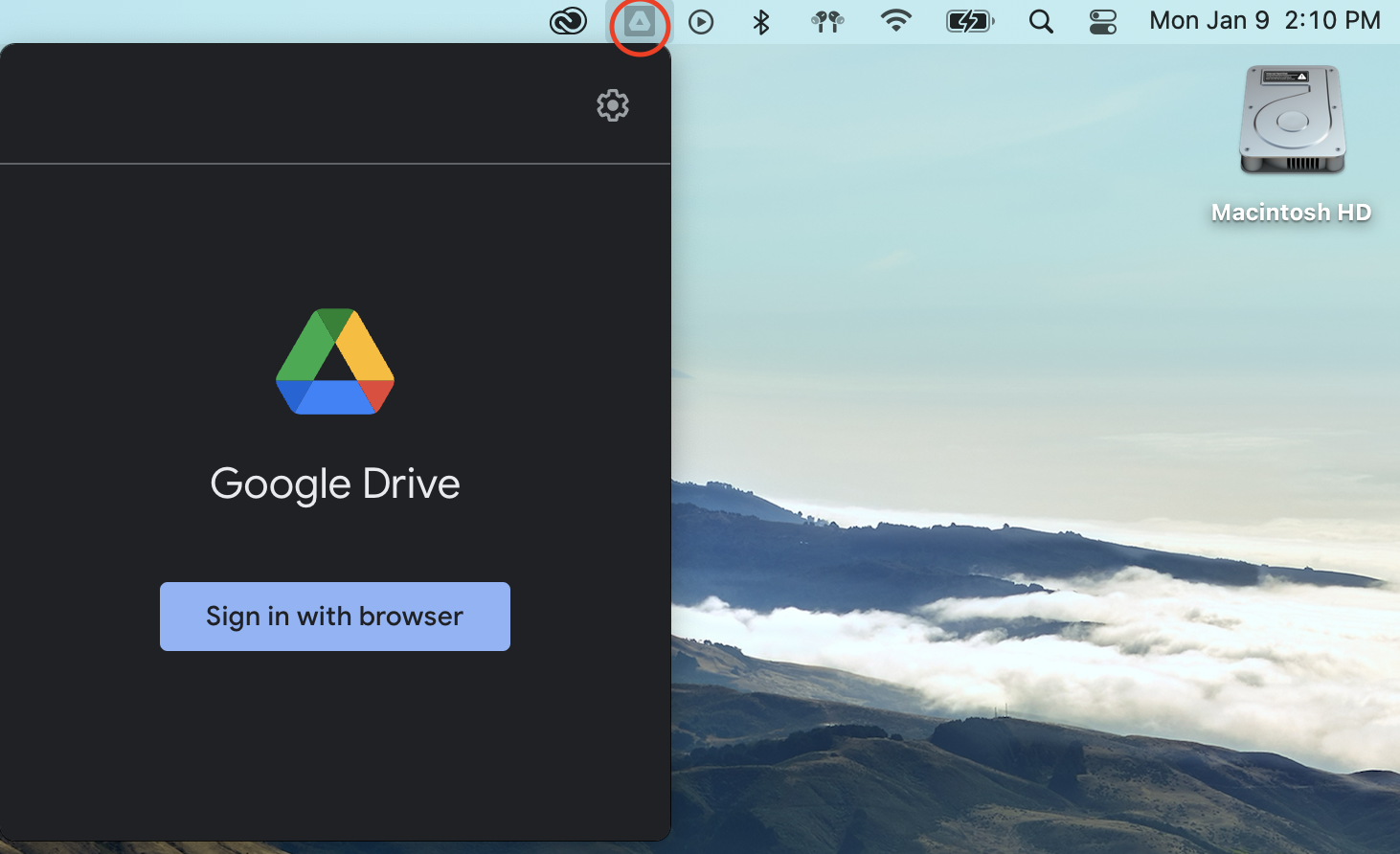Click the Google Drive menu bar icon
The image size is (1400, 854).
pyautogui.click(x=640, y=21)
